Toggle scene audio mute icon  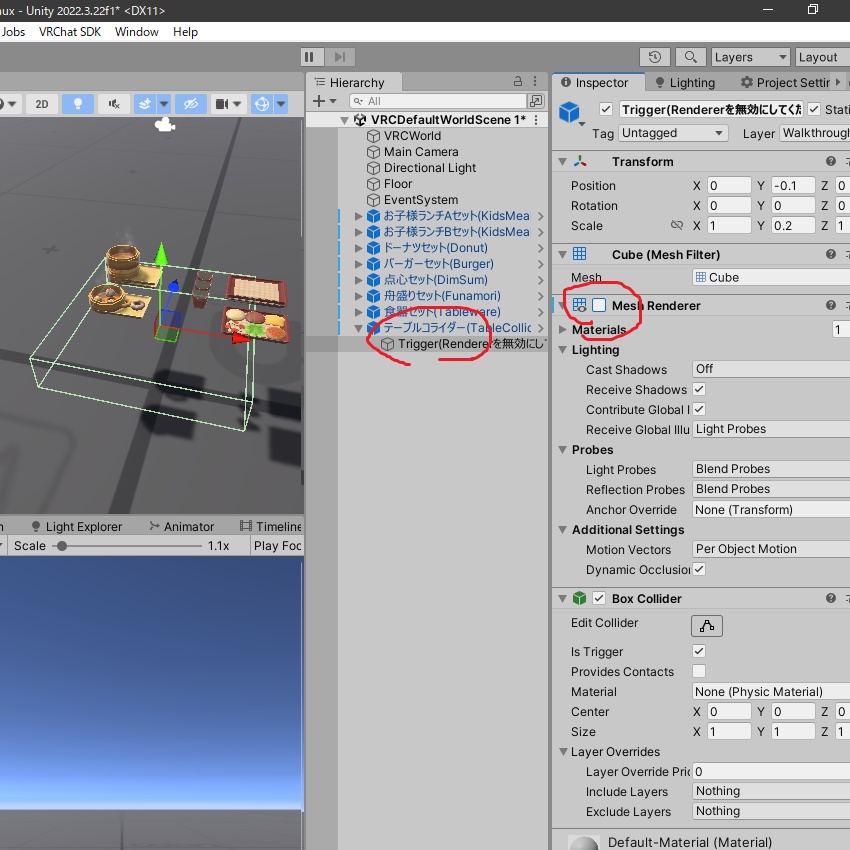[114, 104]
